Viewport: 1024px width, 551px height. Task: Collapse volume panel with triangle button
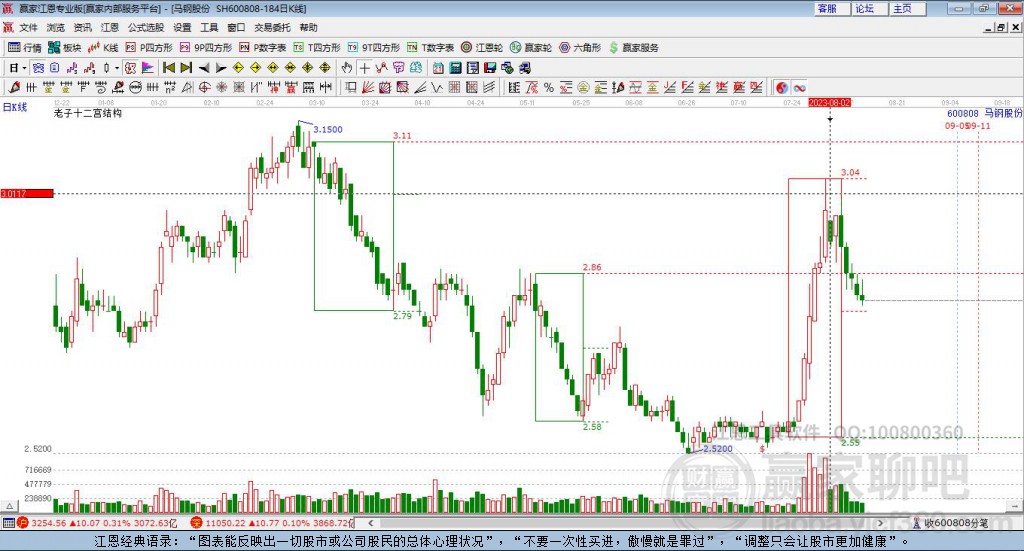(9, 506)
